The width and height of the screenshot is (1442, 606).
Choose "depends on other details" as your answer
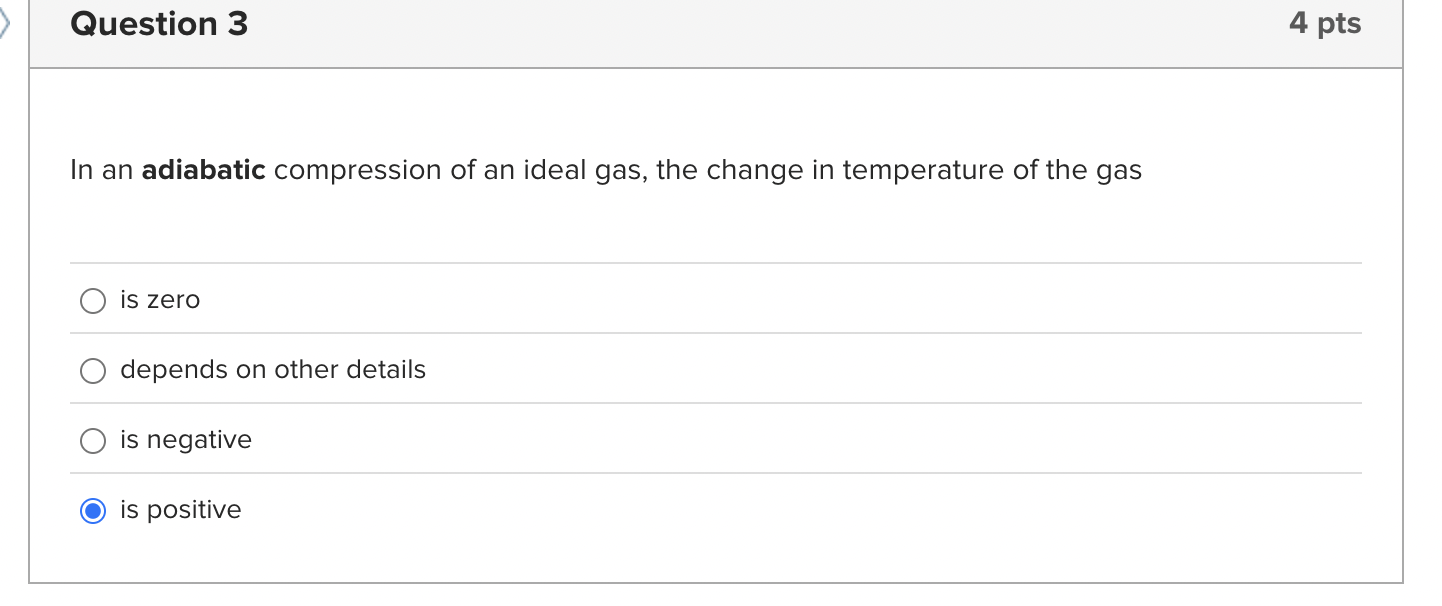point(92,370)
